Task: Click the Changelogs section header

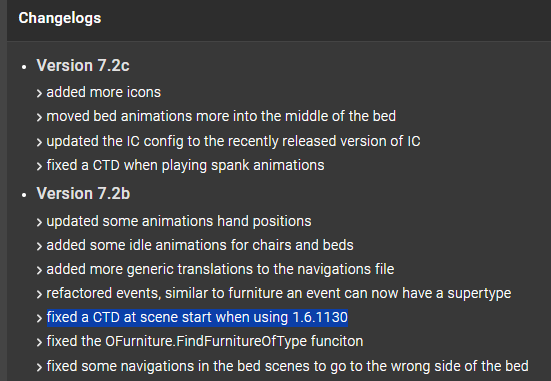Action: coord(60,18)
